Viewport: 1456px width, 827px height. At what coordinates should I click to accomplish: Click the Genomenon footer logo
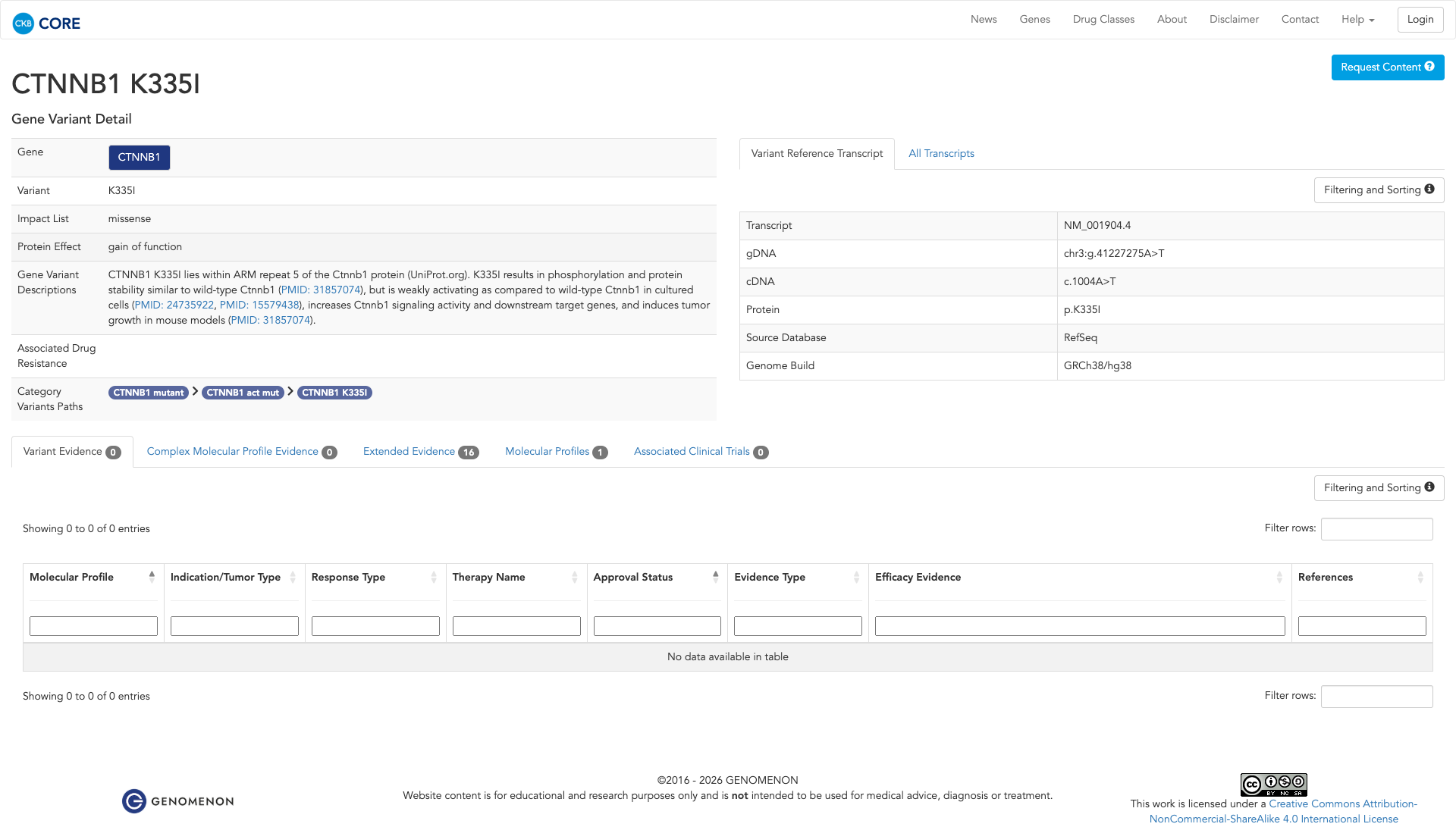178,801
